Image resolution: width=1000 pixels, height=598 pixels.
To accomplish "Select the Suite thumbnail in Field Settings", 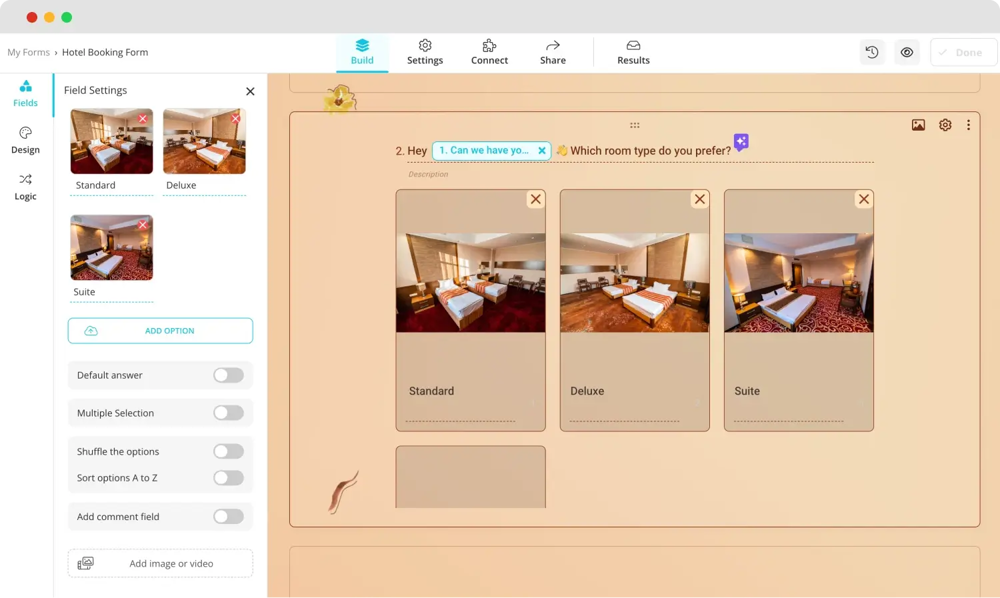I will (x=111, y=248).
